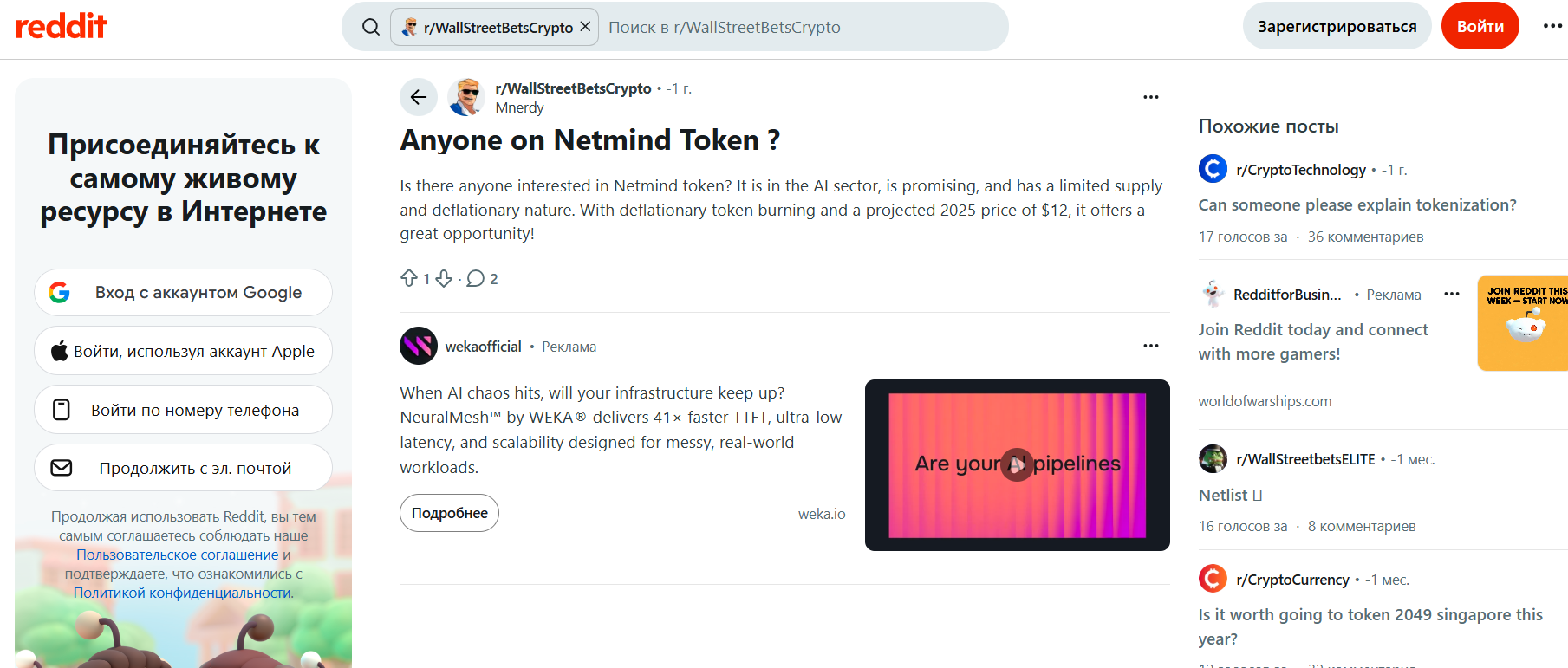Play the WEKA AI pipelines video
This screenshot has width=1568, height=668.
(1018, 465)
